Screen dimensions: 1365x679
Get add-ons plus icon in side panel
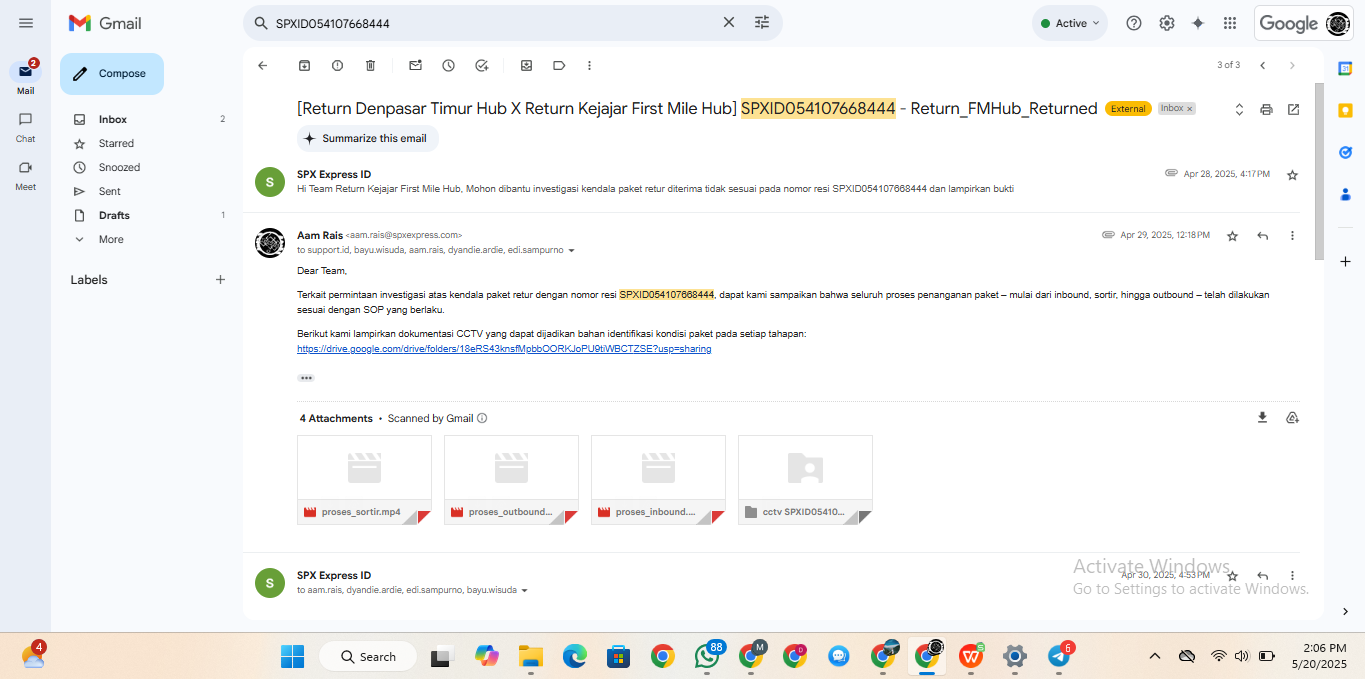tap(1345, 261)
